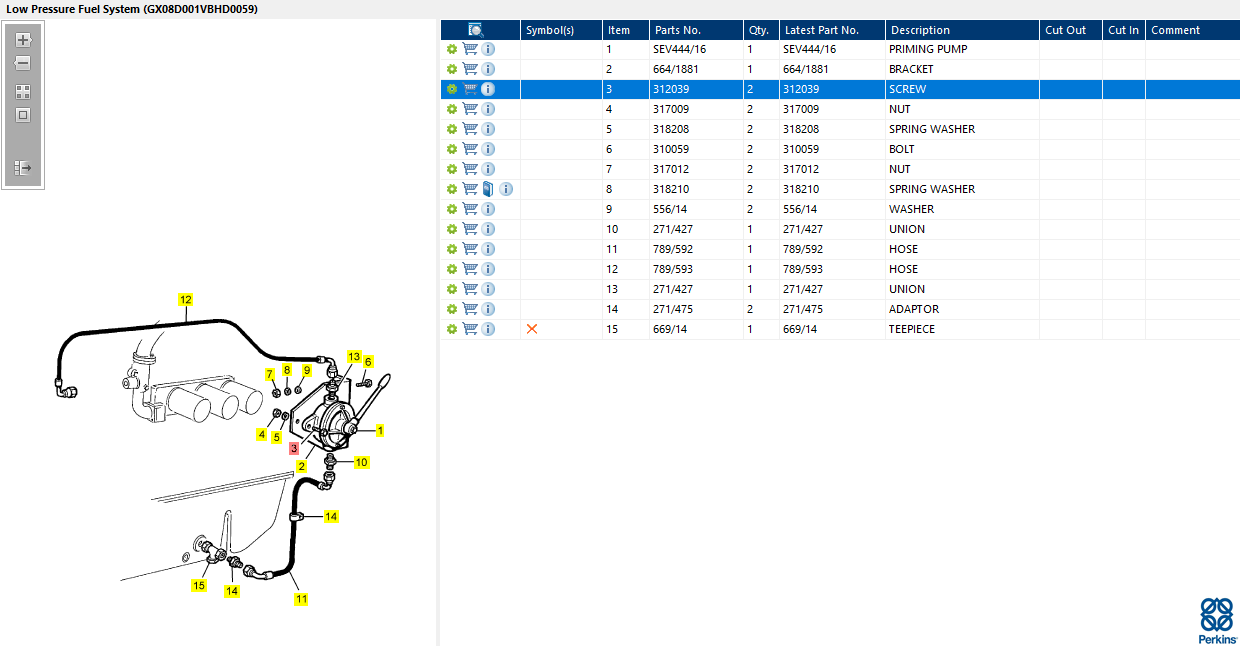Open the book icon on item 8 row
Image resolution: width=1240 pixels, height=646 pixels.
[488, 189]
